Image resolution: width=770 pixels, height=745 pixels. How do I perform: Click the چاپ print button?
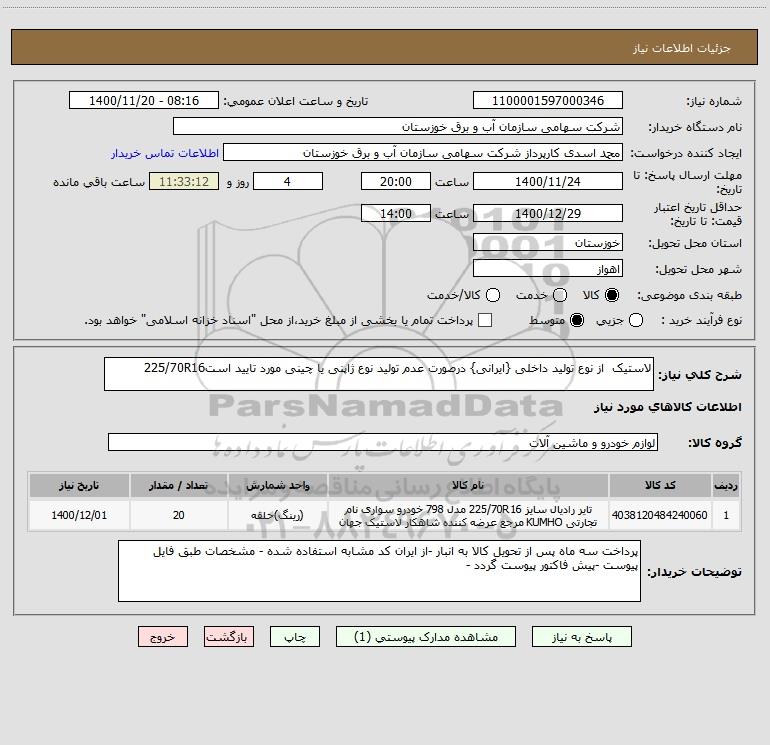coord(295,637)
